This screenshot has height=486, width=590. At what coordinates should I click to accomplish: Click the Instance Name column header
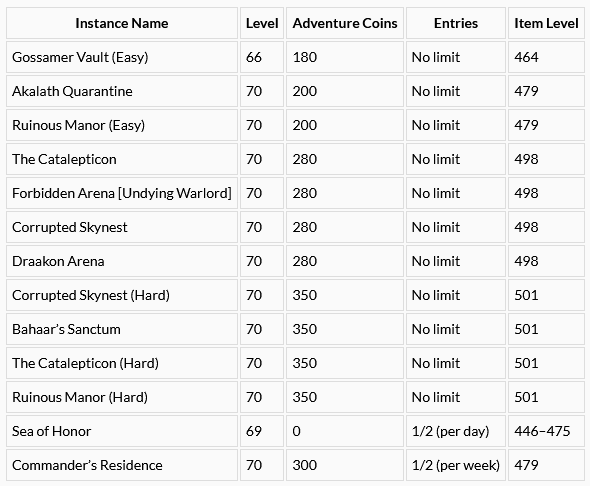coord(122,23)
